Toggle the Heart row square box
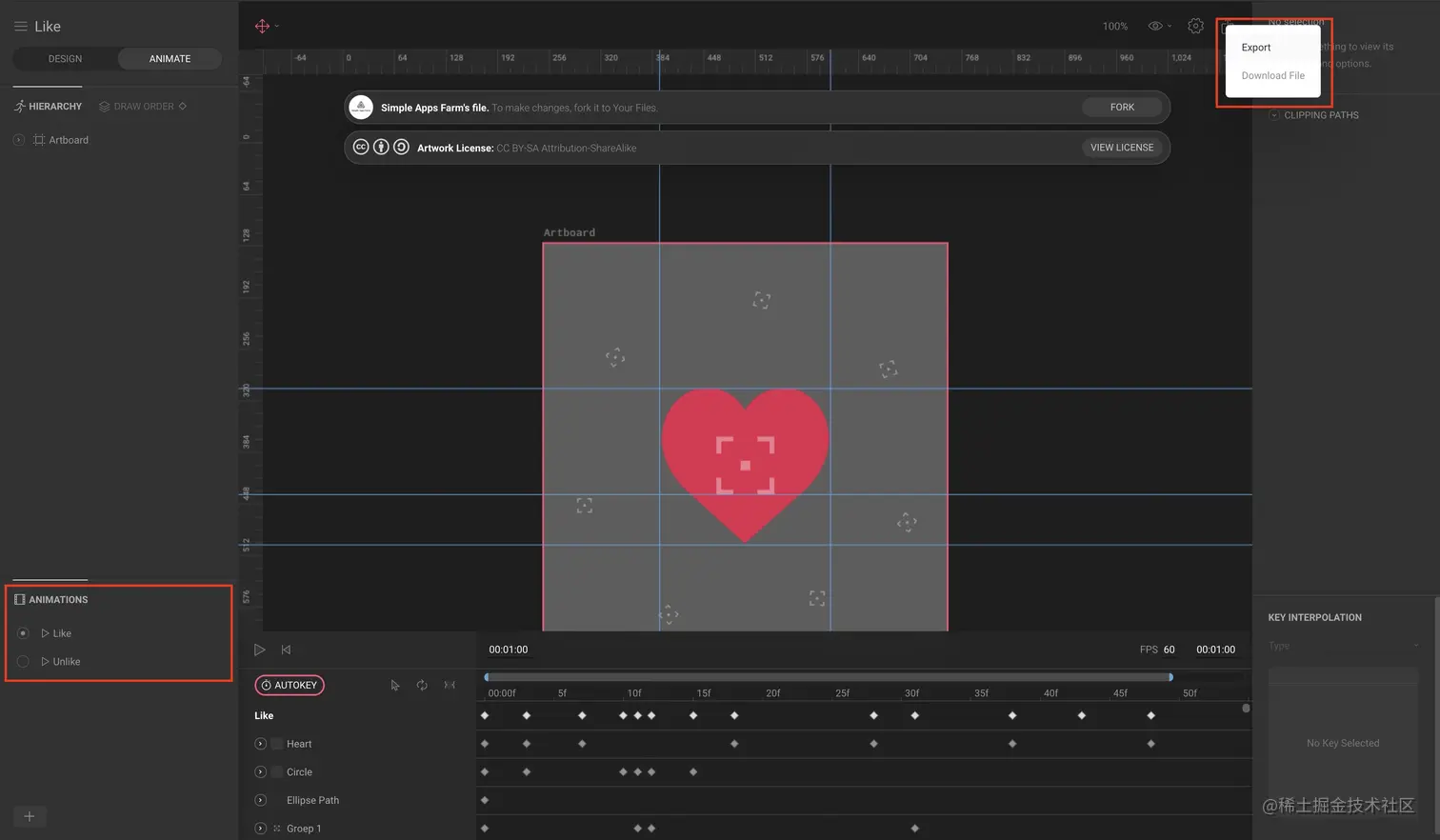1440x840 pixels. pyautogui.click(x=277, y=744)
